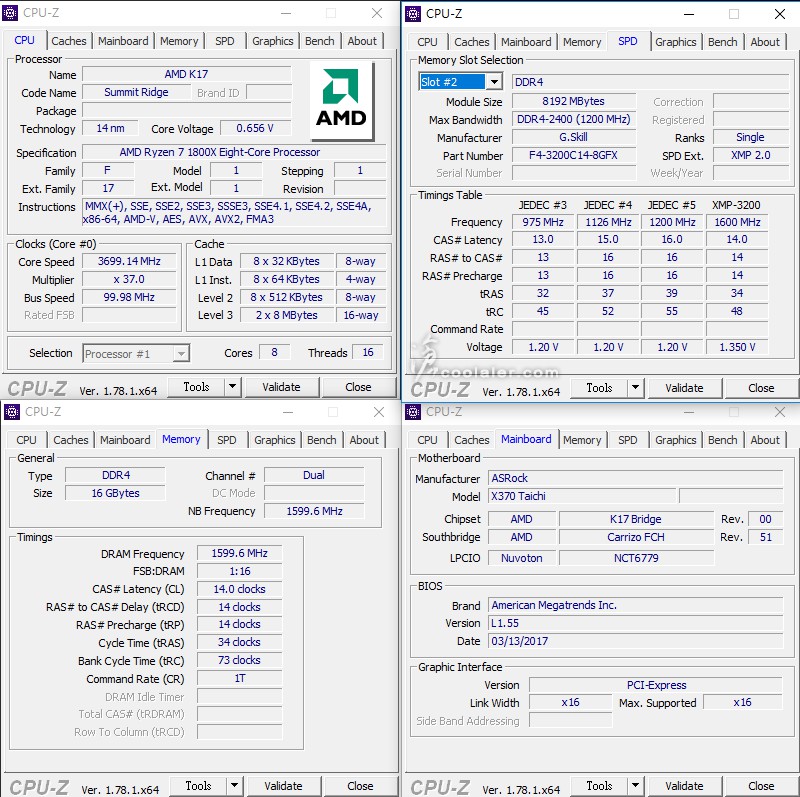Click the X370 Taichi model field

pos(582,496)
